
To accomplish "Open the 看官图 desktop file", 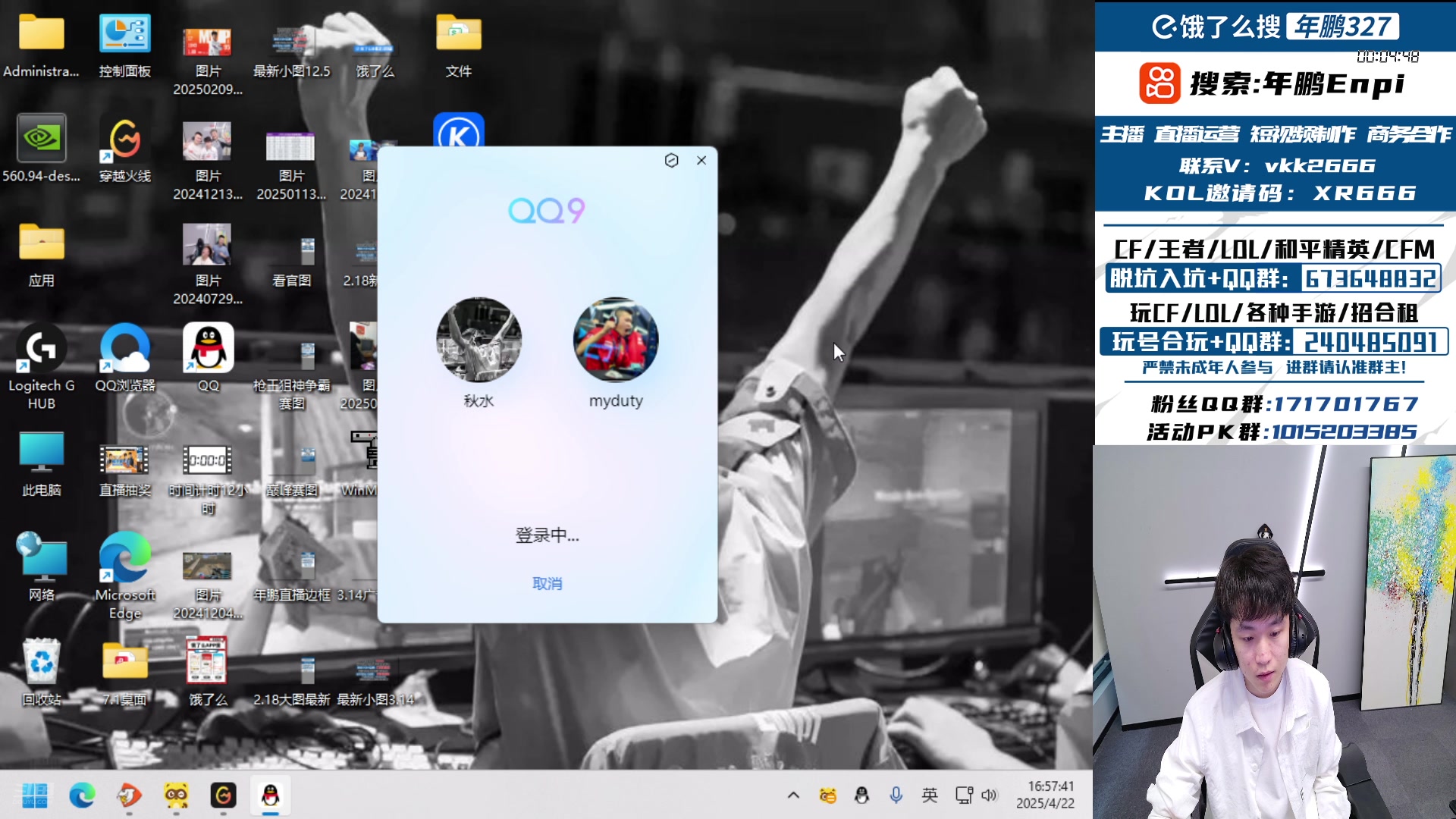I will click(292, 262).
